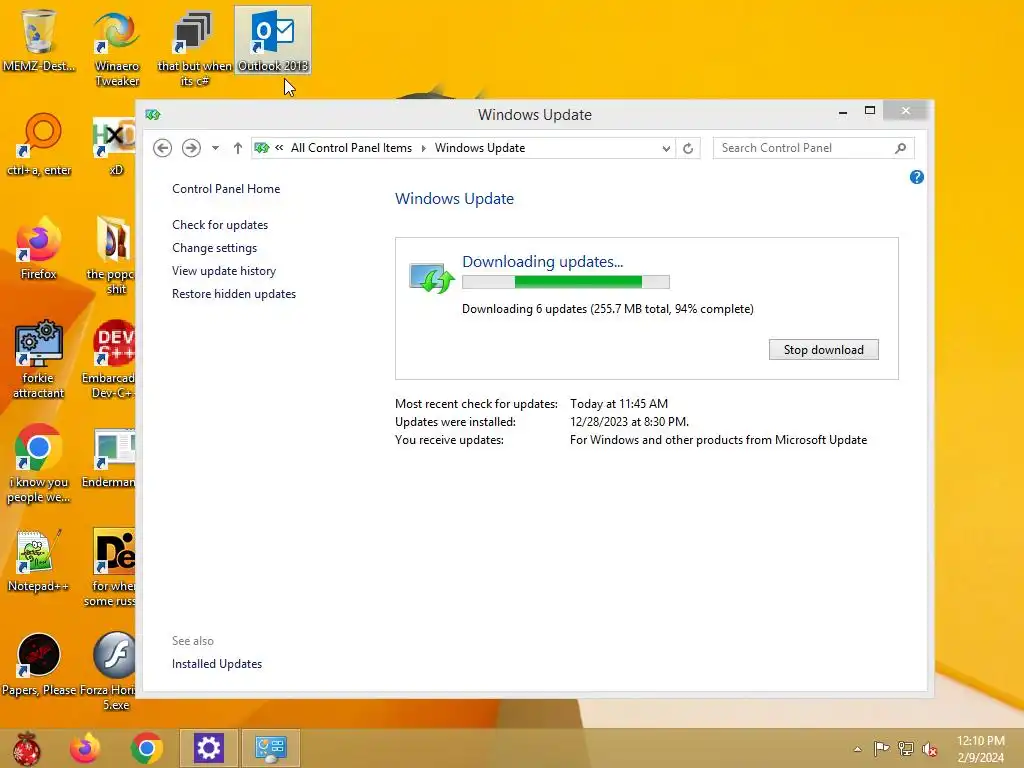This screenshot has width=1024, height=768.
Task: Select the 'for when some russ' icon
Action: coord(111,568)
